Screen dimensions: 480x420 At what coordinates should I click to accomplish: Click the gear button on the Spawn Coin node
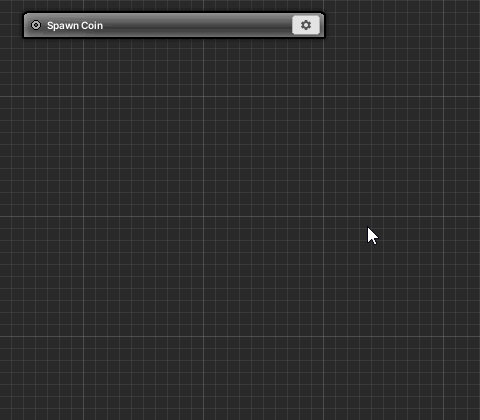(x=306, y=25)
